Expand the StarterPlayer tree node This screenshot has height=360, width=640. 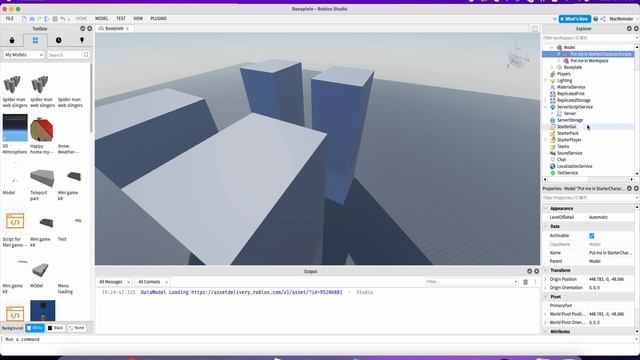pos(546,140)
